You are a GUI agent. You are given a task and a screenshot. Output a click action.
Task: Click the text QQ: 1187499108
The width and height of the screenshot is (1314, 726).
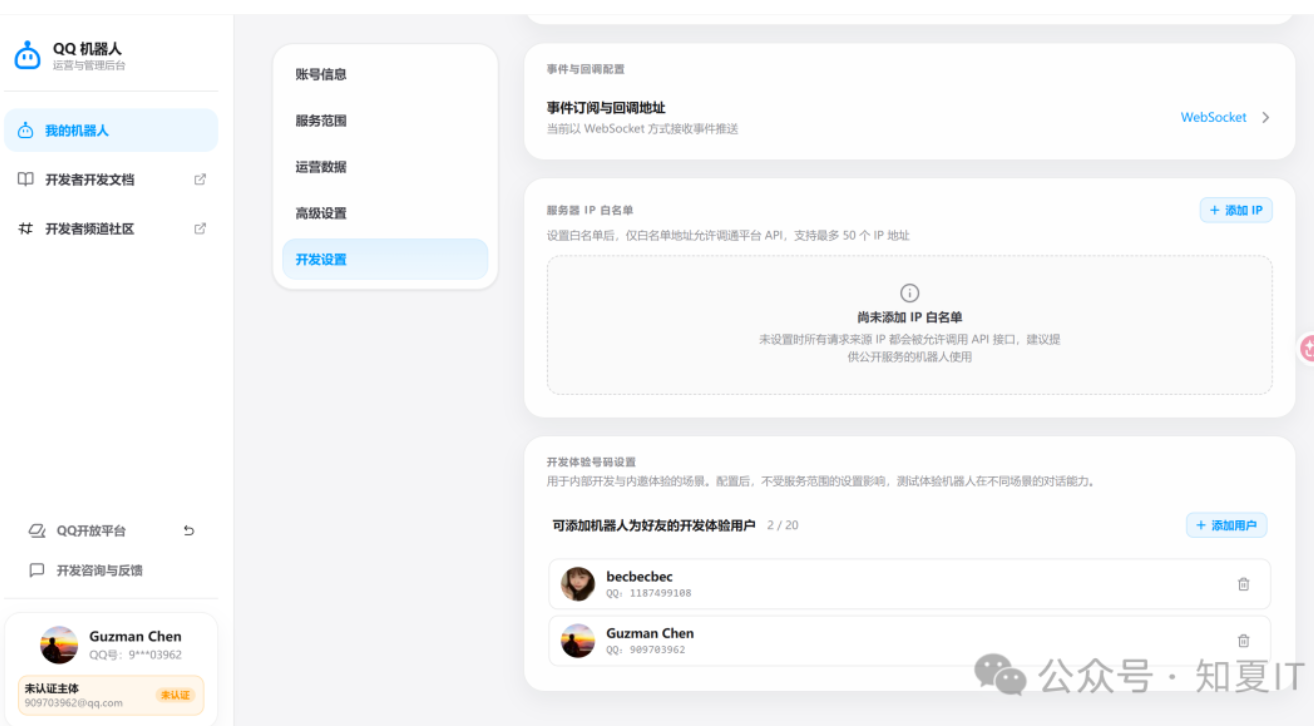tap(648, 593)
